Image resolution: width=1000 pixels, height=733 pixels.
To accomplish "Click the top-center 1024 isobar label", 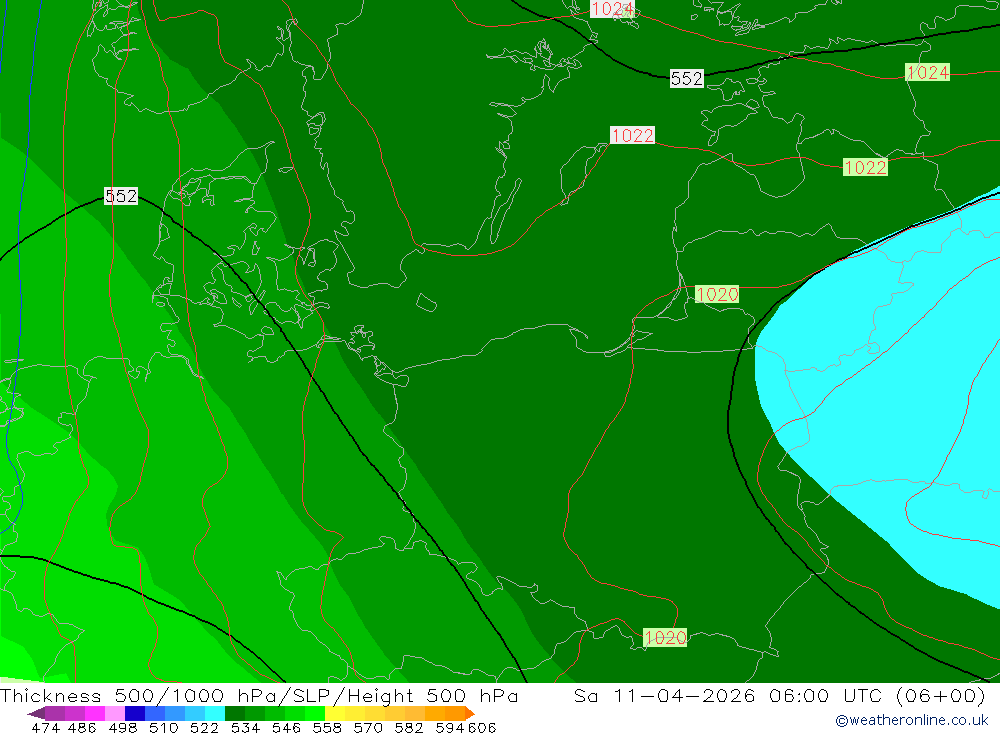I will [x=612, y=9].
